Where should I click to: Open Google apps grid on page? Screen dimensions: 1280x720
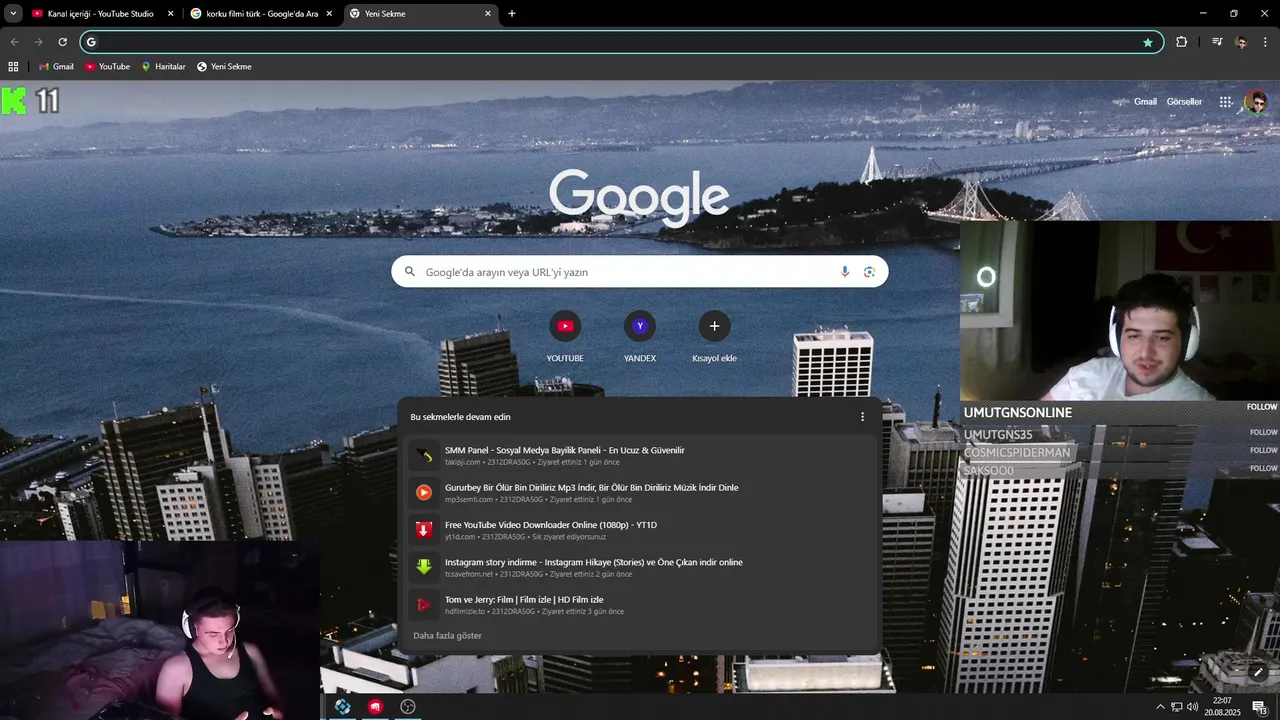[x=1225, y=102]
